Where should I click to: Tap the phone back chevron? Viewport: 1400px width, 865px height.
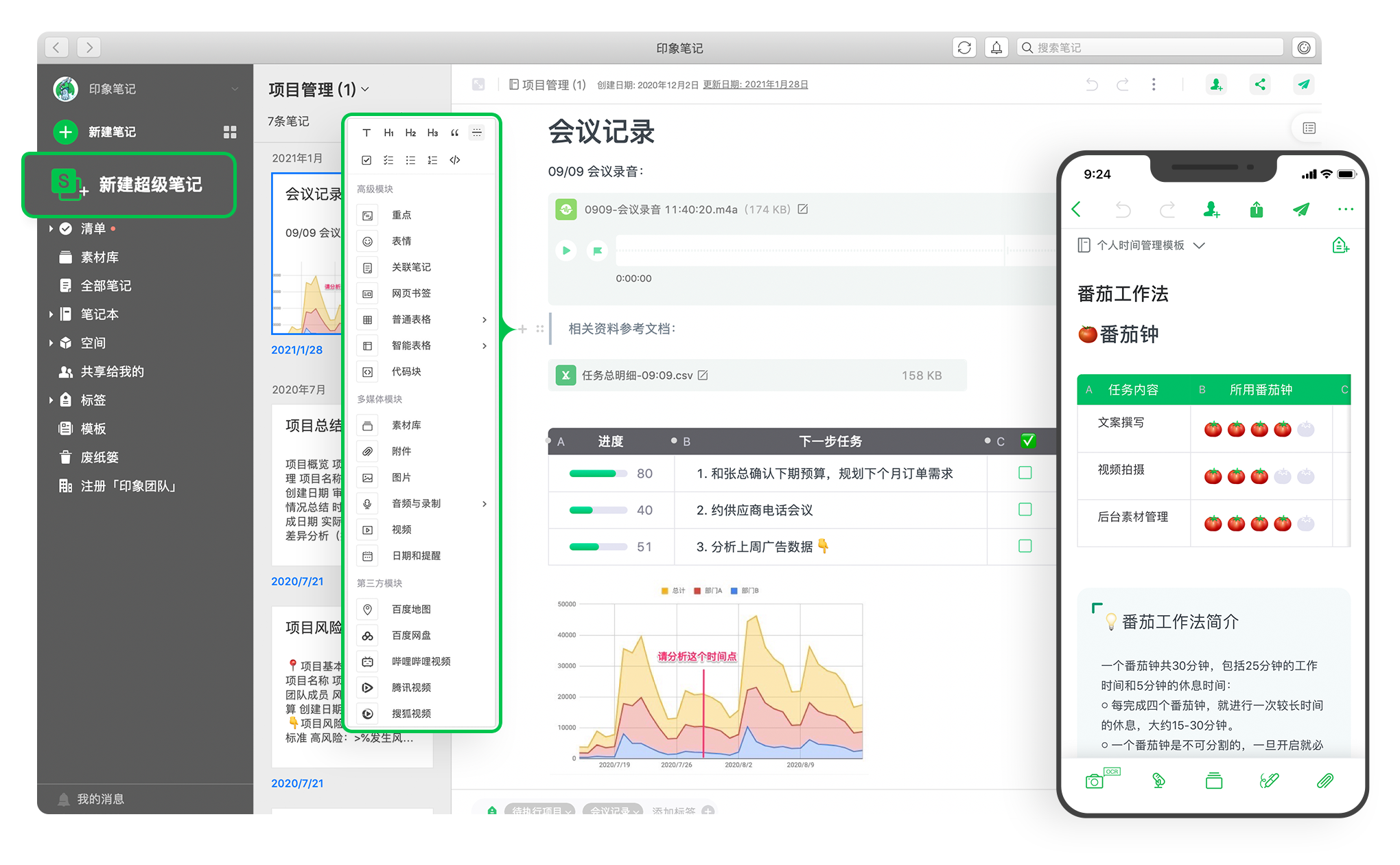(1077, 209)
